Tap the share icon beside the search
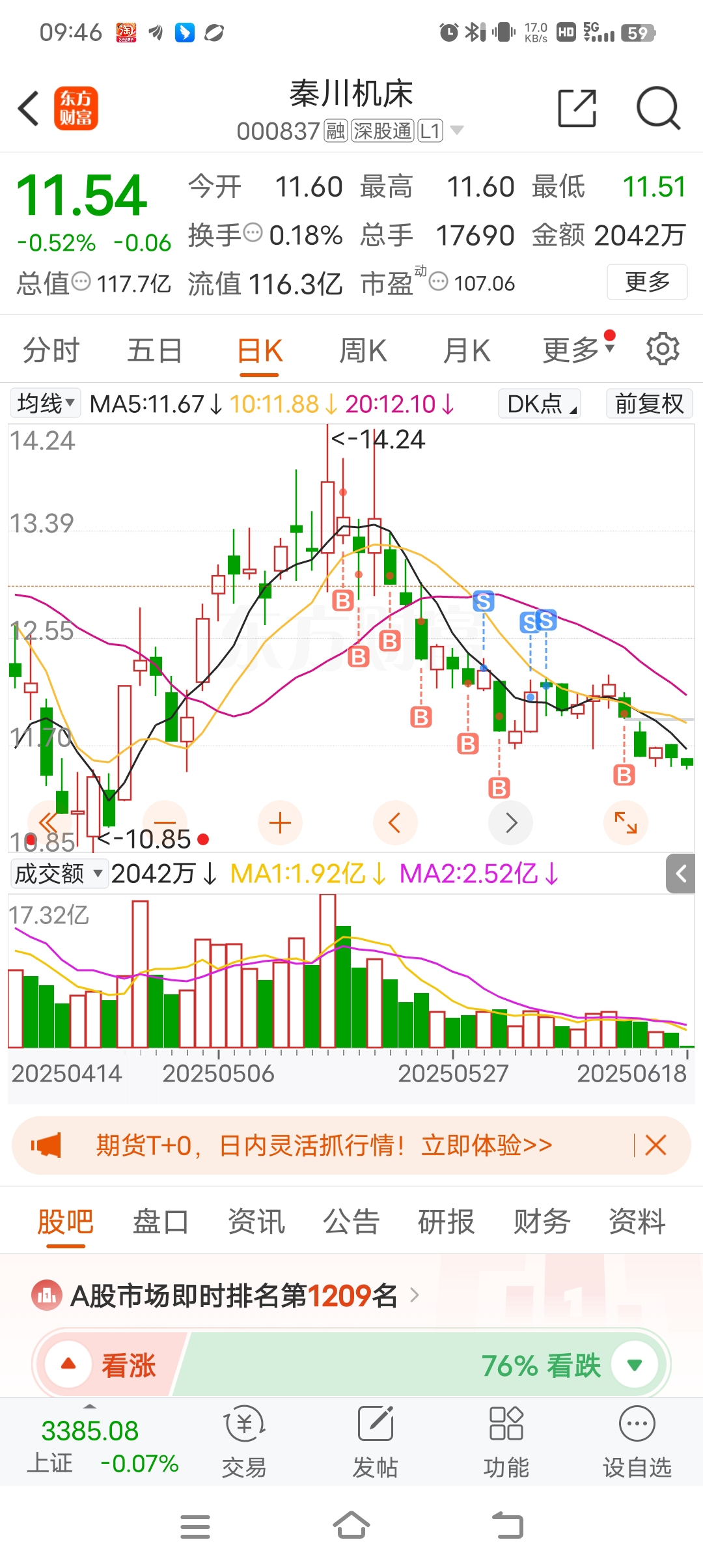Screen dimensions: 703x1568 click(577, 108)
